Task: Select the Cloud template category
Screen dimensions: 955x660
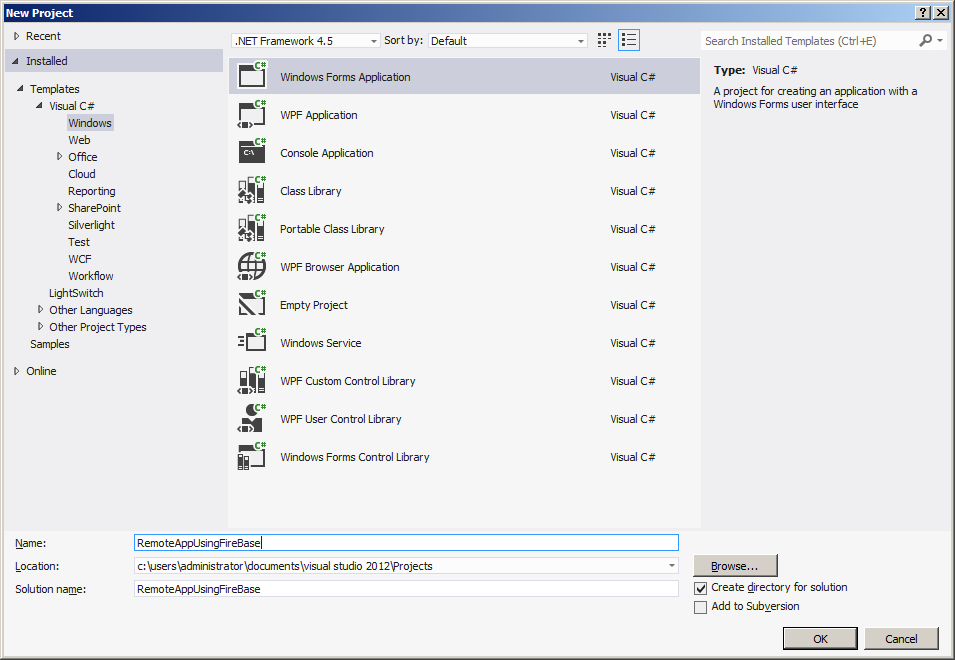Action: click(x=82, y=174)
